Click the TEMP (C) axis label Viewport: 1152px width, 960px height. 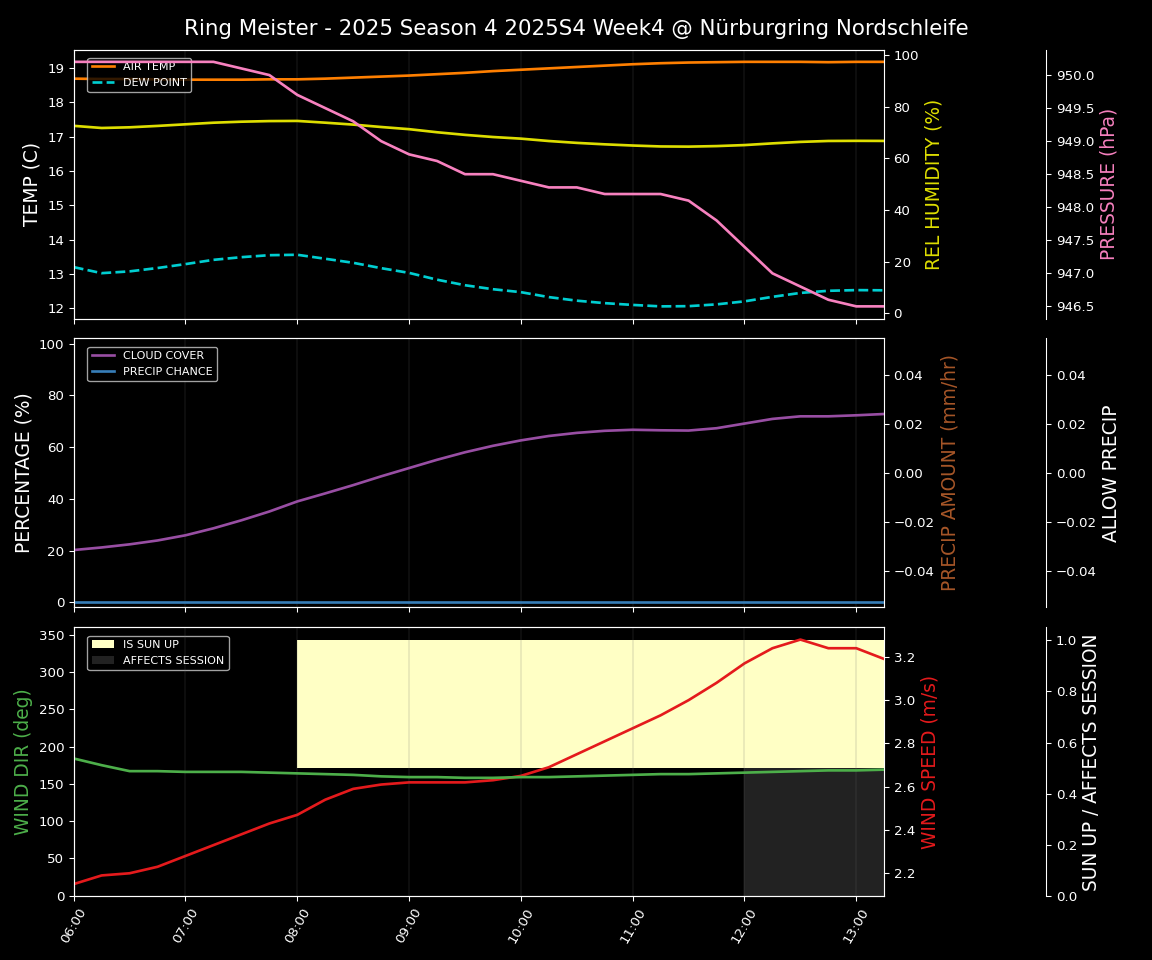32,184
